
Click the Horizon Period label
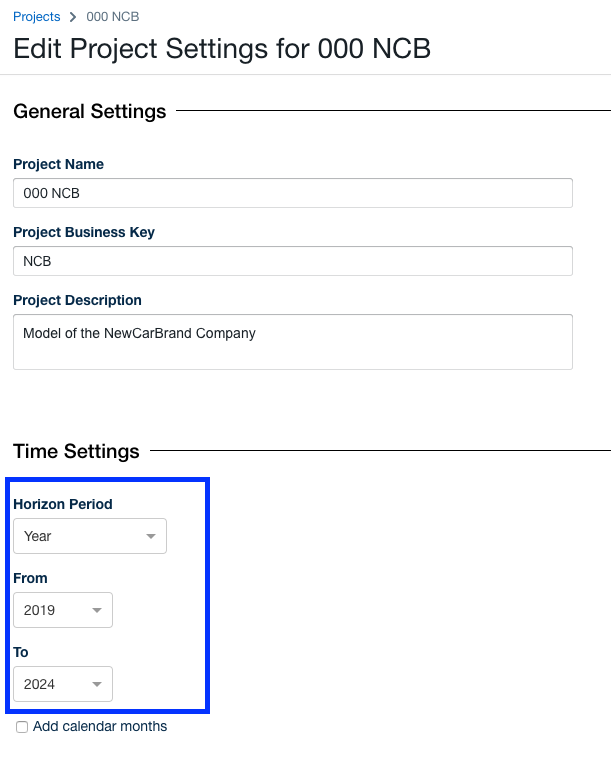(62, 504)
